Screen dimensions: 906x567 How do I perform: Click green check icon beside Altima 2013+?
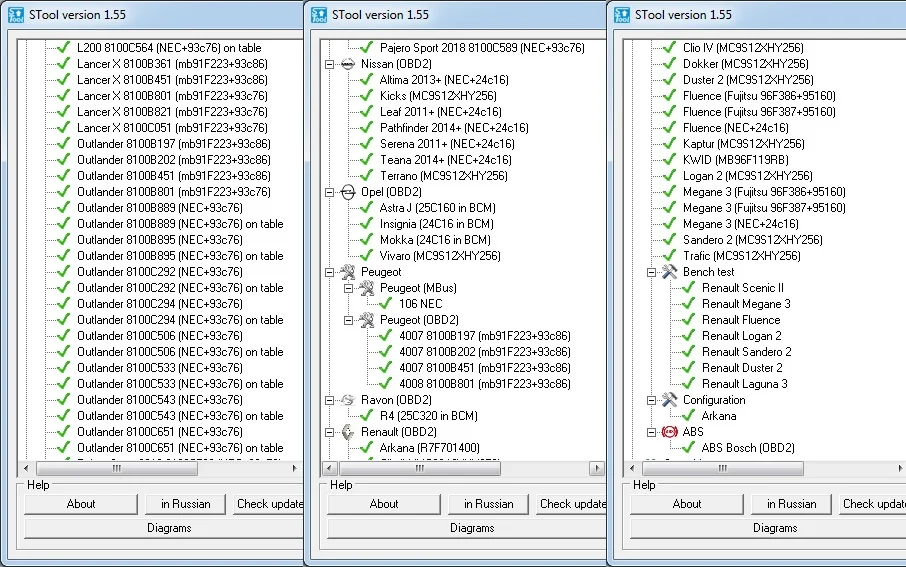(x=366, y=80)
